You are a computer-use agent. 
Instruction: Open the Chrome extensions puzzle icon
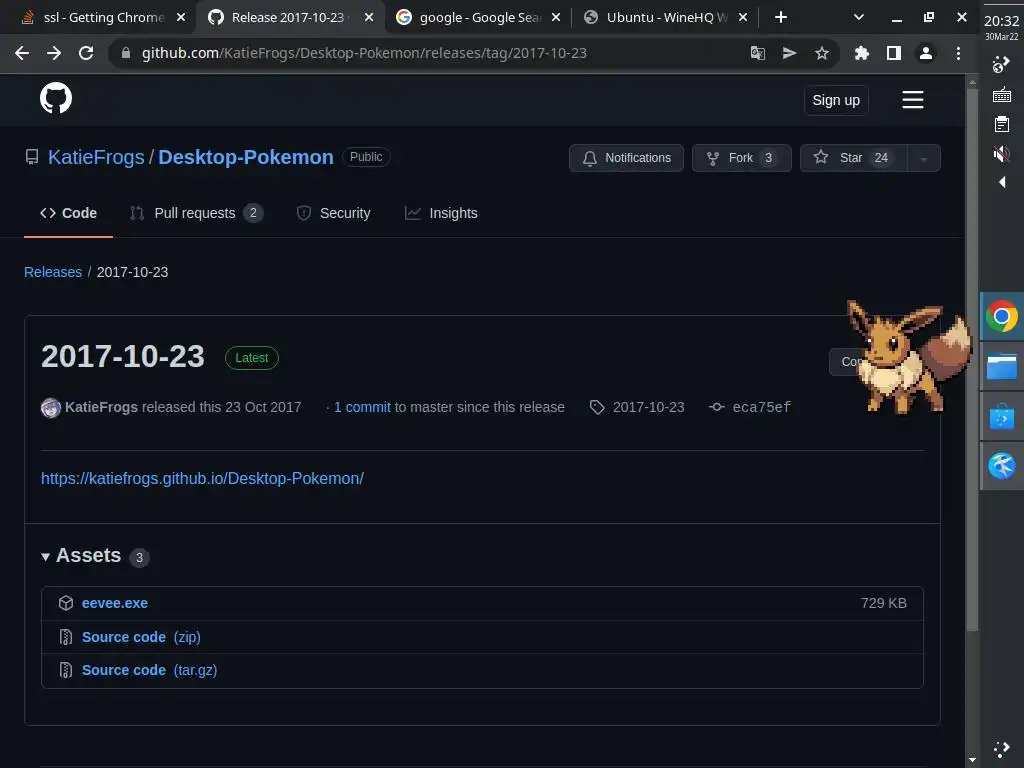(x=862, y=53)
